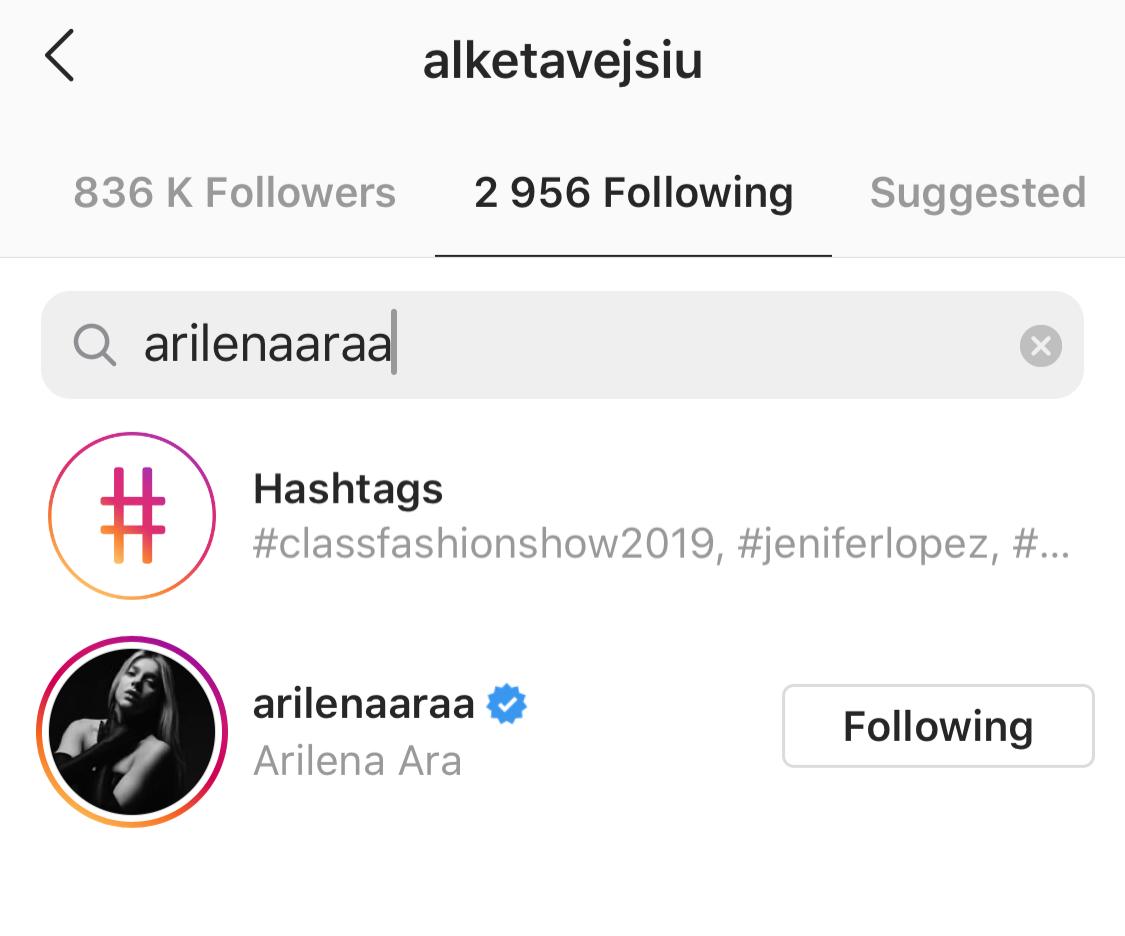This screenshot has width=1125, height=936.
Task: Open the Hashtags followed list
Action: pyautogui.click(x=562, y=516)
